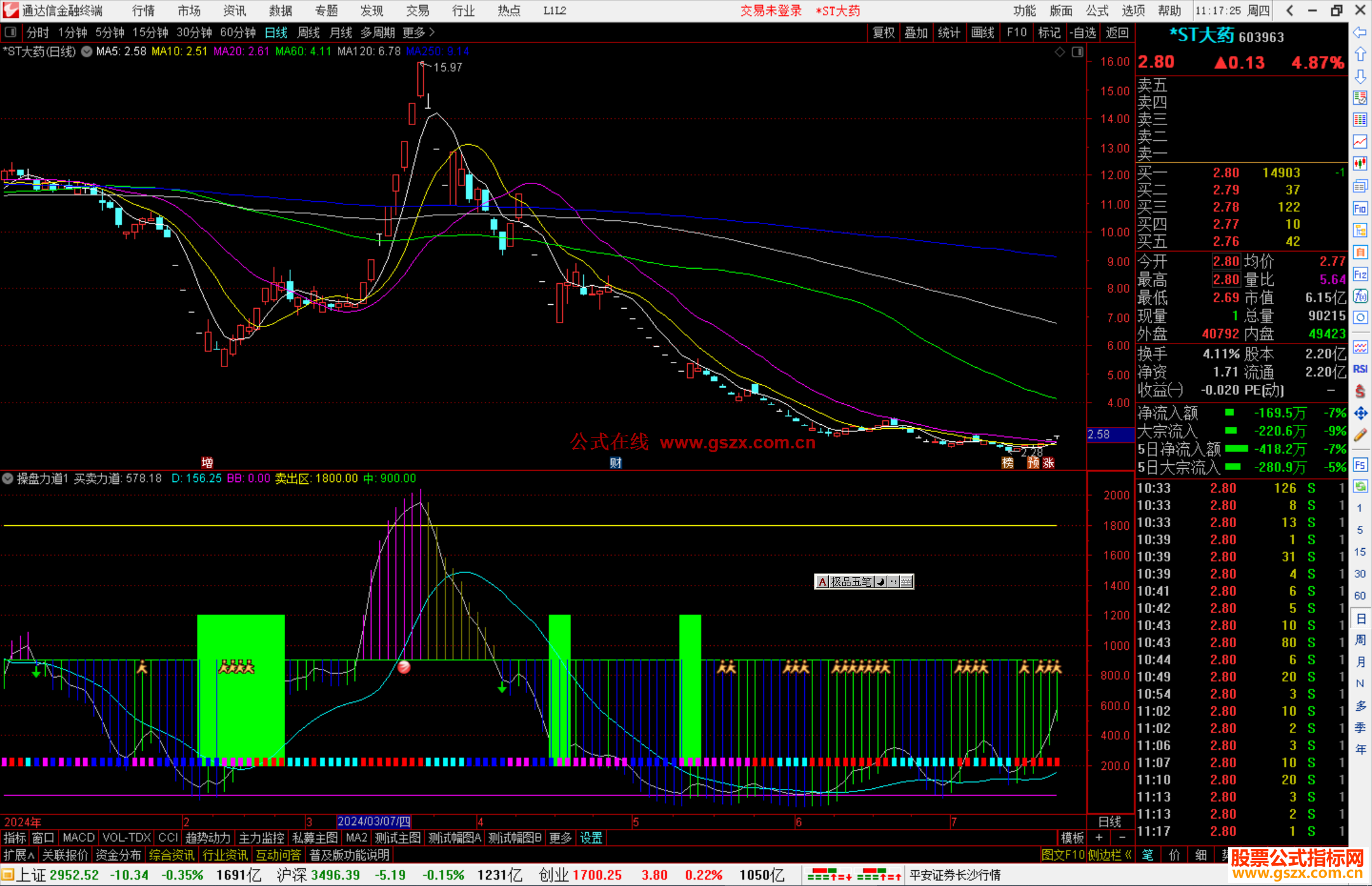Toggle the 操盘力道1 indicator round button
The image size is (1372, 886).
pyautogui.click(x=8, y=478)
